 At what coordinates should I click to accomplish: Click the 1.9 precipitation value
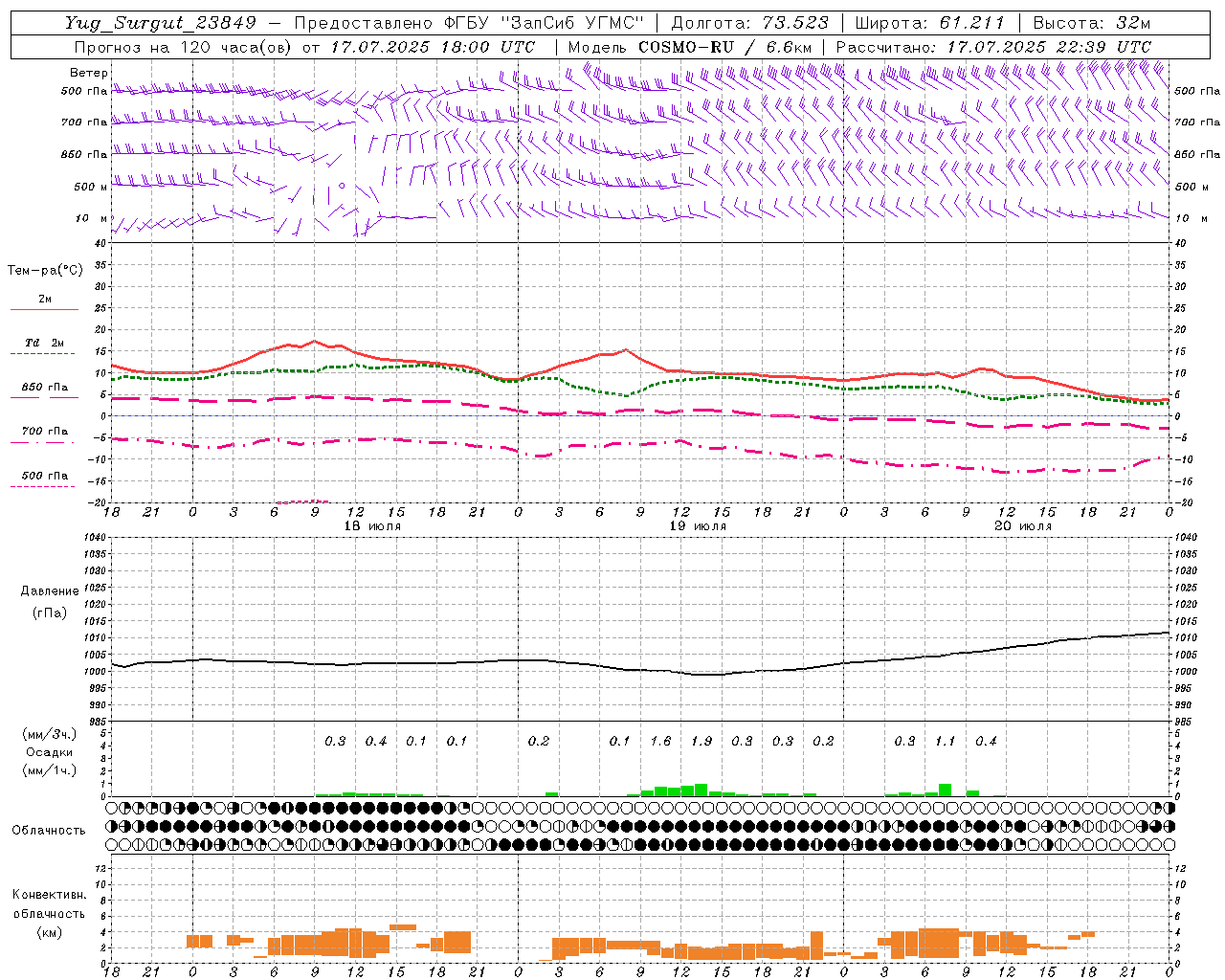702,741
